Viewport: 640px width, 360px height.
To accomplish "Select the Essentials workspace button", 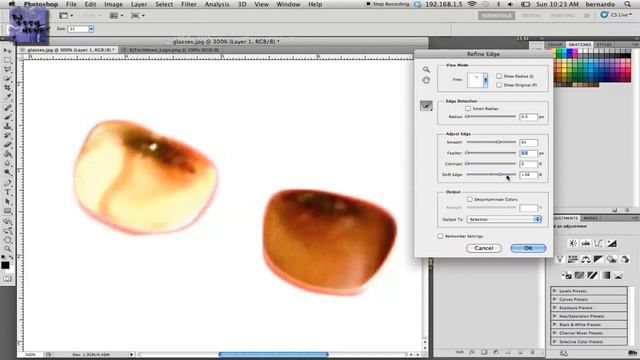I will (496, 15).
